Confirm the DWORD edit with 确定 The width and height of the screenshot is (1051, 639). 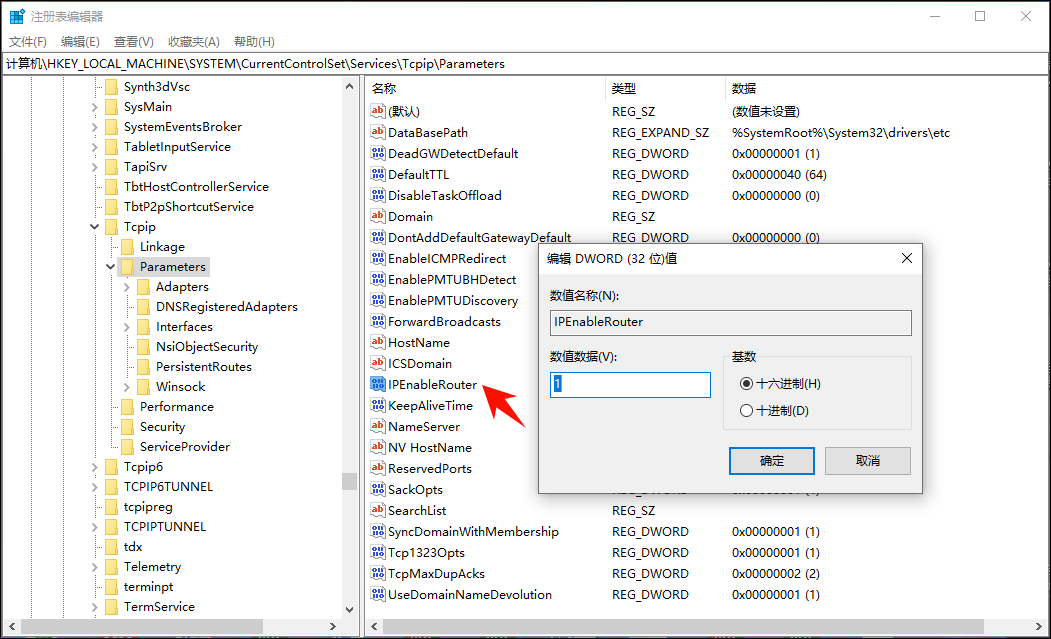tap(771, 461)
